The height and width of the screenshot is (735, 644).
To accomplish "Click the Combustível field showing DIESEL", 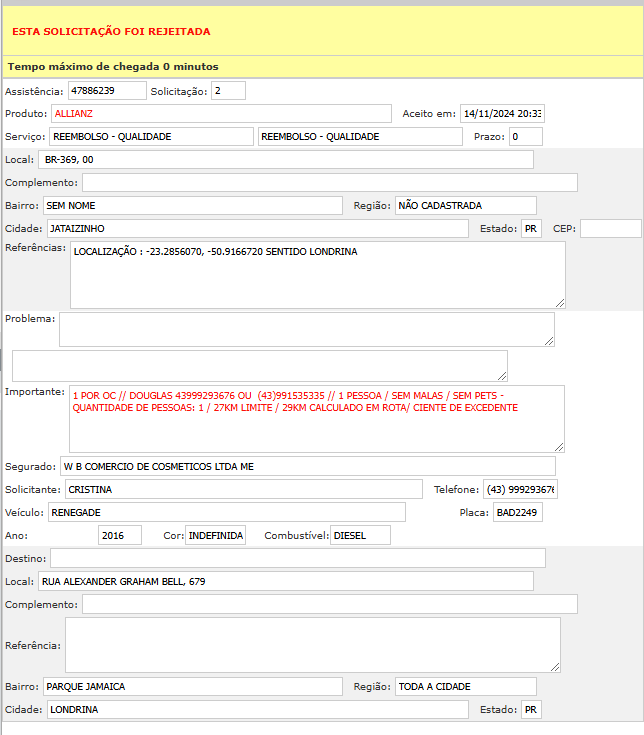I will (360, 536).
